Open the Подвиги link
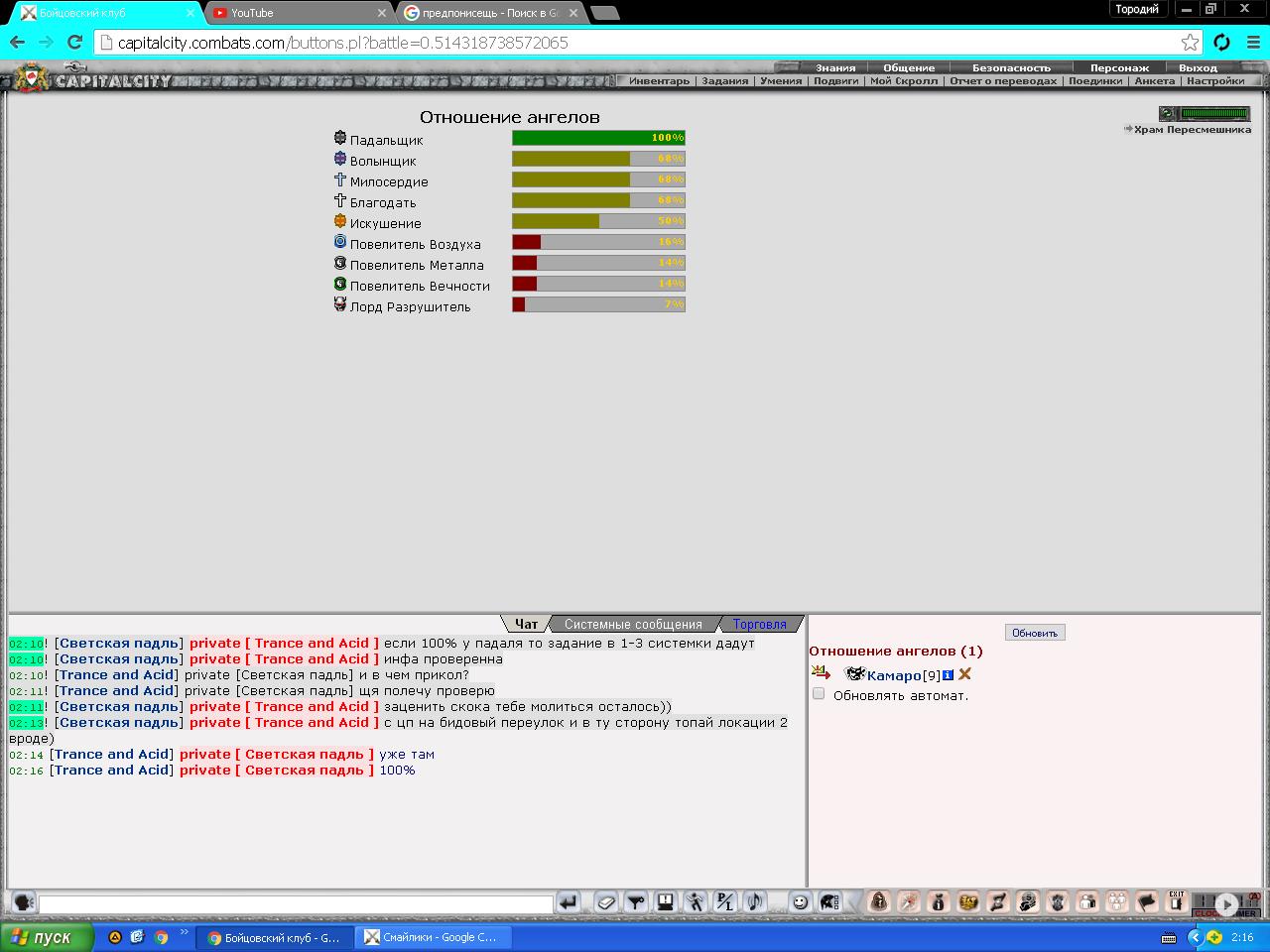 coord(836,81)
